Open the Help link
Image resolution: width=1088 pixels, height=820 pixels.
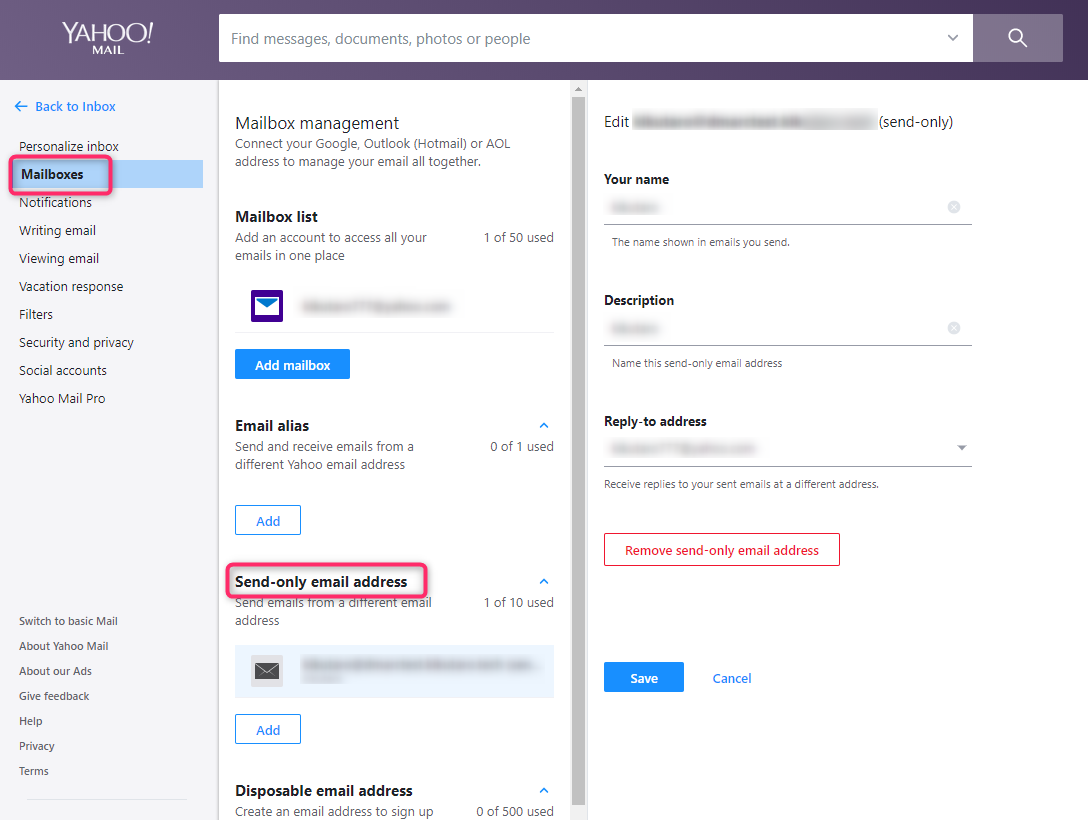[31, 721]
